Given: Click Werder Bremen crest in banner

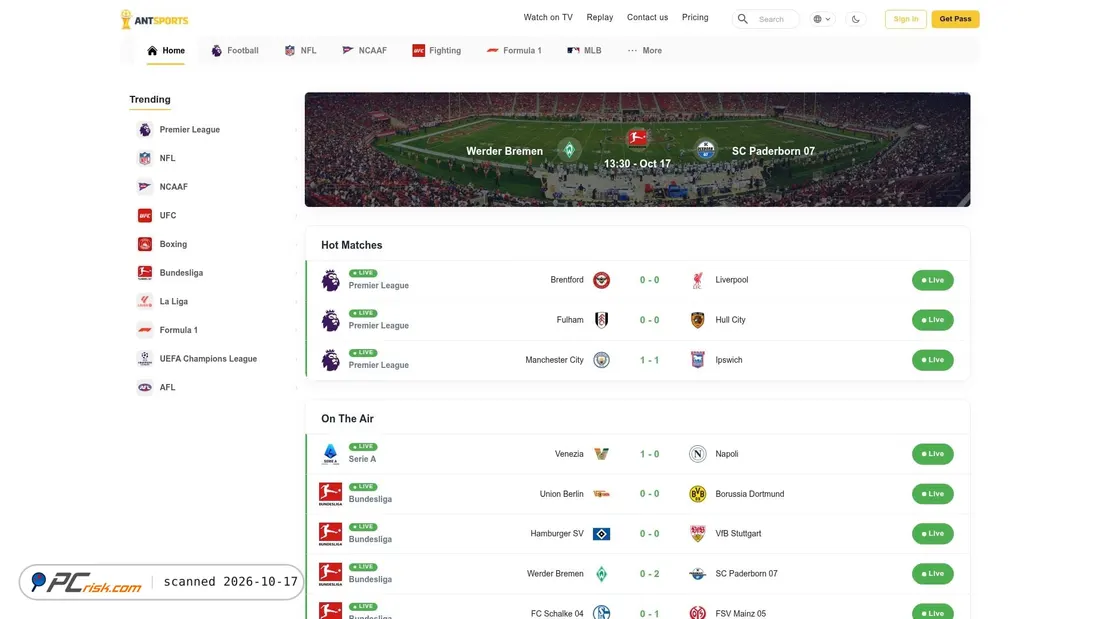Looking at the screenshot, I should coord(569,149).
